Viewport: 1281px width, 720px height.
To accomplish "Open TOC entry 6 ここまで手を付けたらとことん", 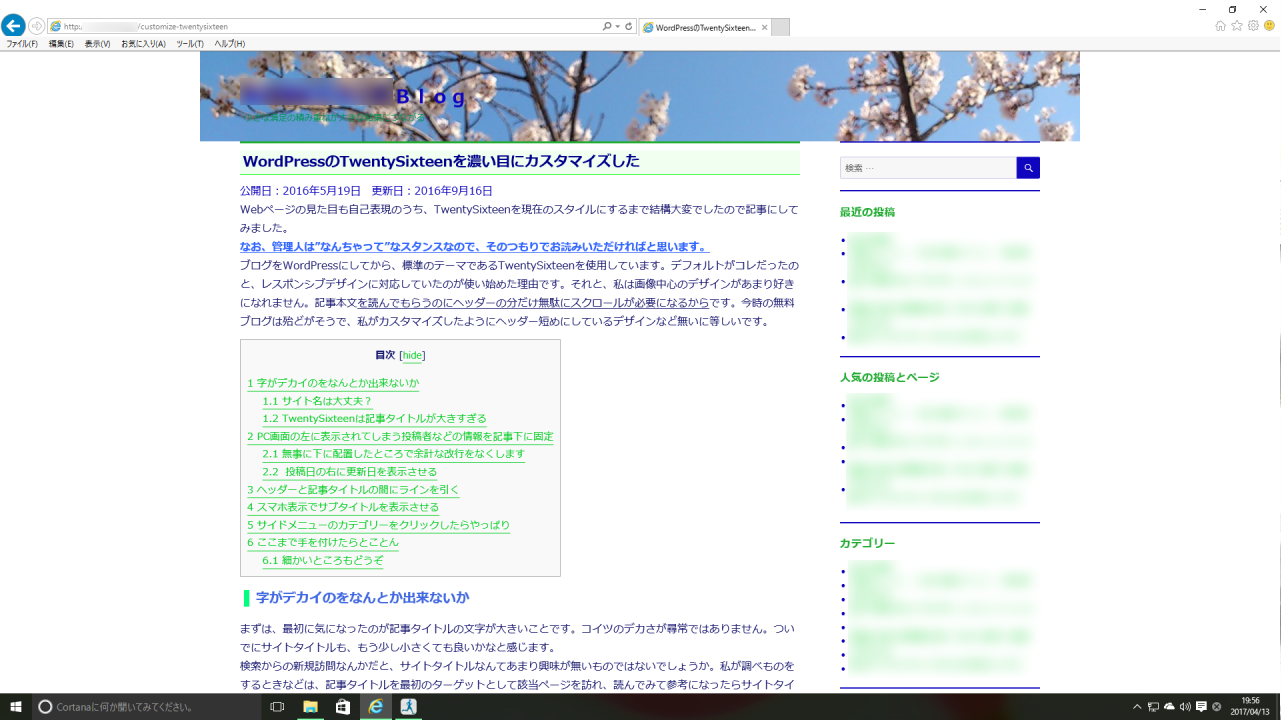I will point(322,542).
